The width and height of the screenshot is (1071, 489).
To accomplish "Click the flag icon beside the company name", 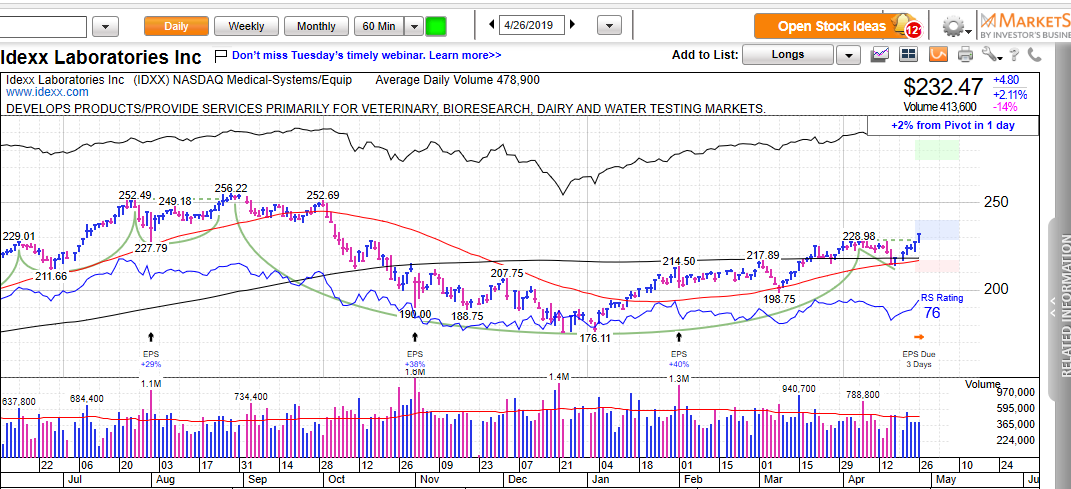I will (x=220, y=55).
